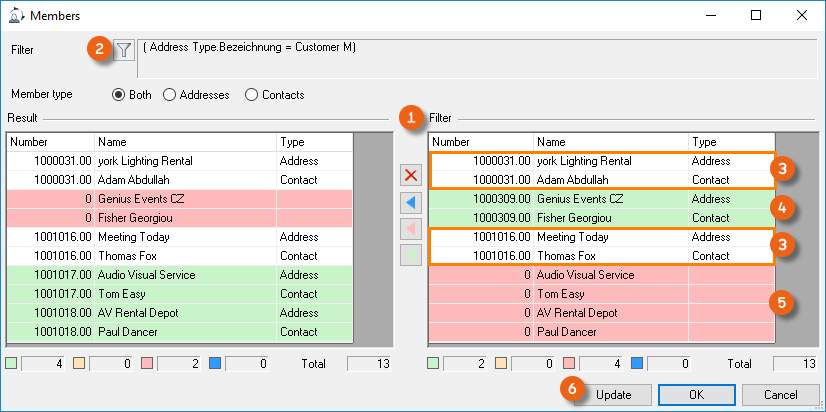Screen dimensions: 826x412
Task: Click the blue left arrow button
Action: click(x=410, y=203)
